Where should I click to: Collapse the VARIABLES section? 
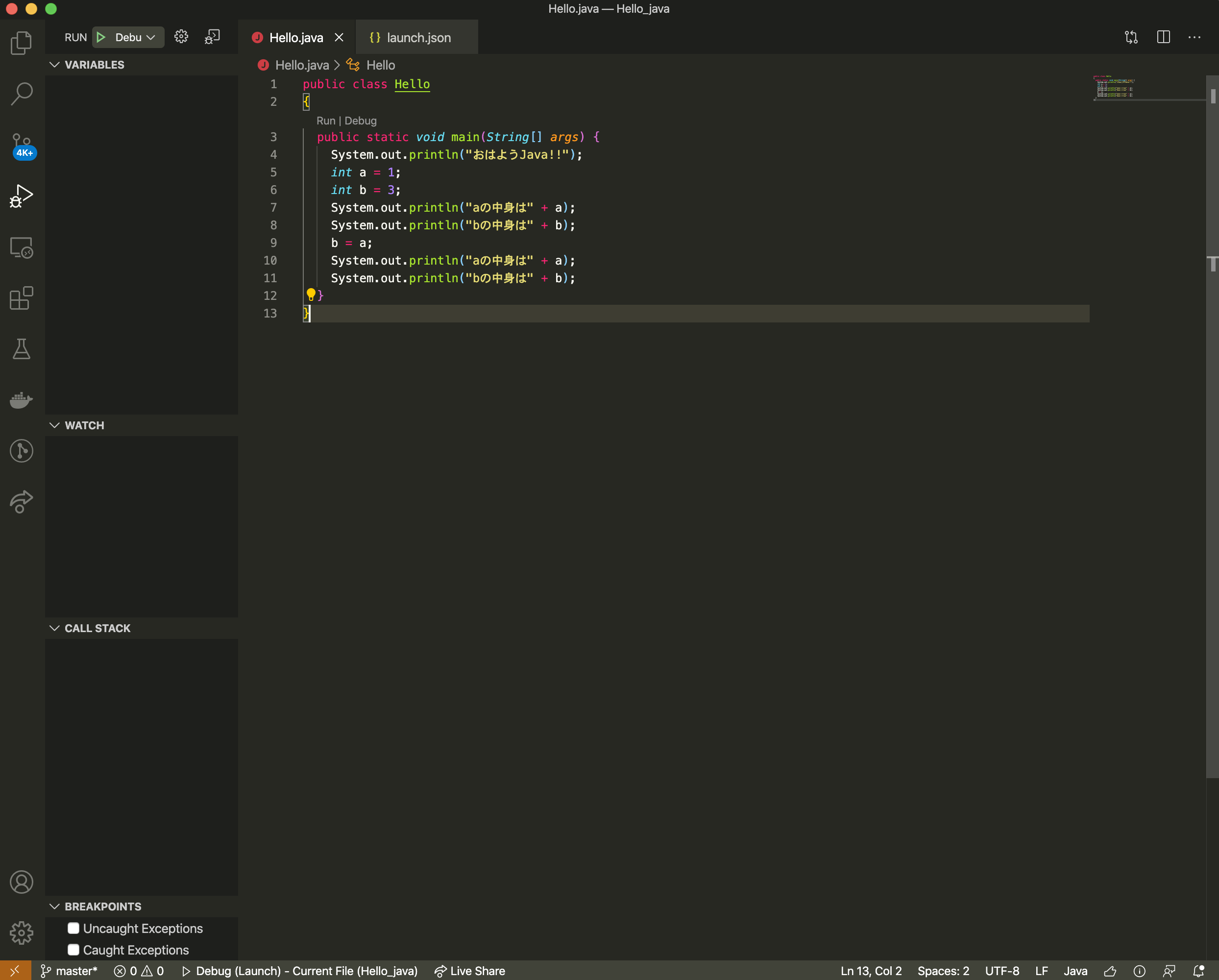pyautogui.click(x=141, y=65)
